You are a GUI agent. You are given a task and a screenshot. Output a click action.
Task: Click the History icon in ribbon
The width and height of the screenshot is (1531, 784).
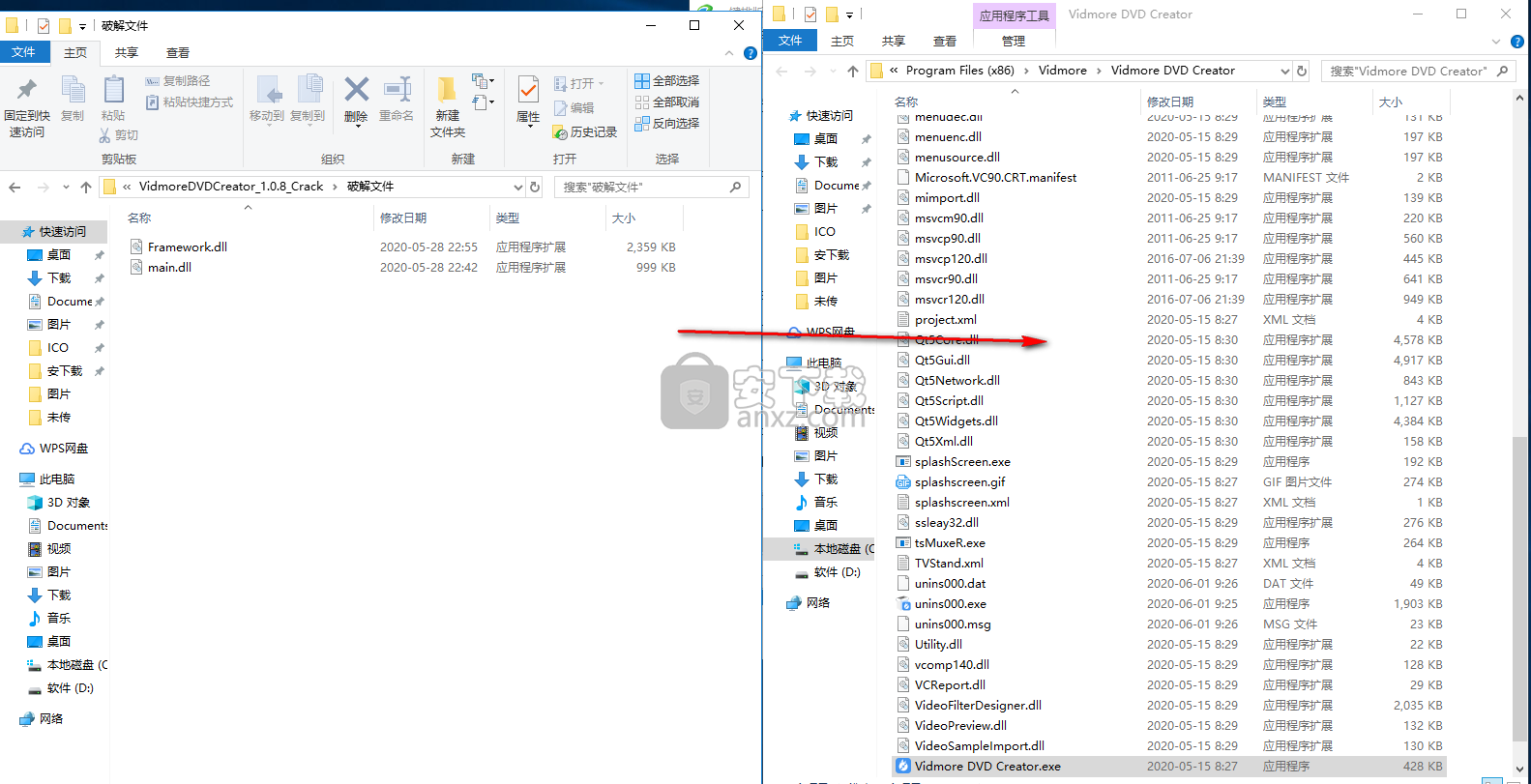584,132
